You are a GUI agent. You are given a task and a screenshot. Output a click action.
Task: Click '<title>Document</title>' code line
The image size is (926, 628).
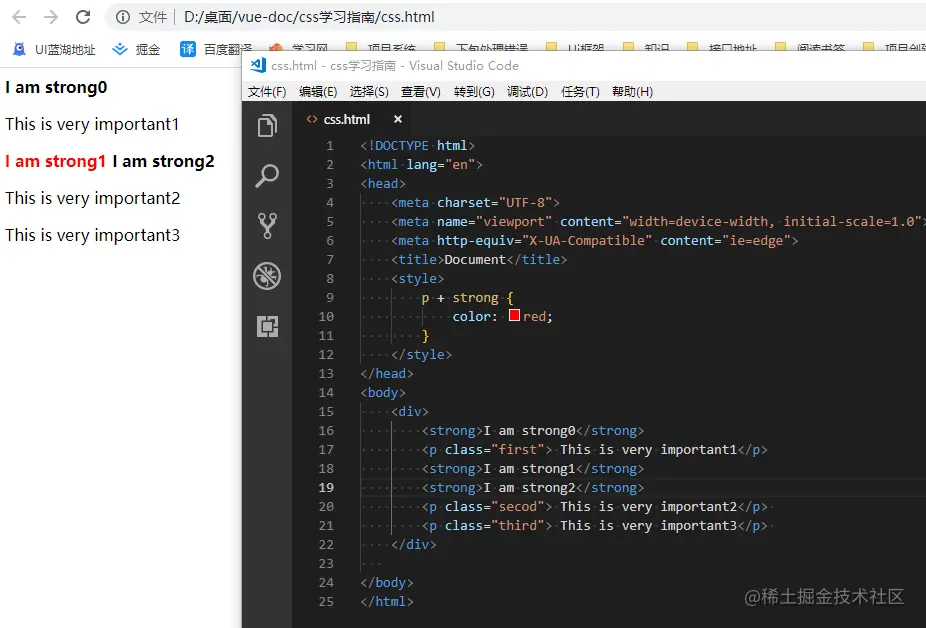point(479,259)
